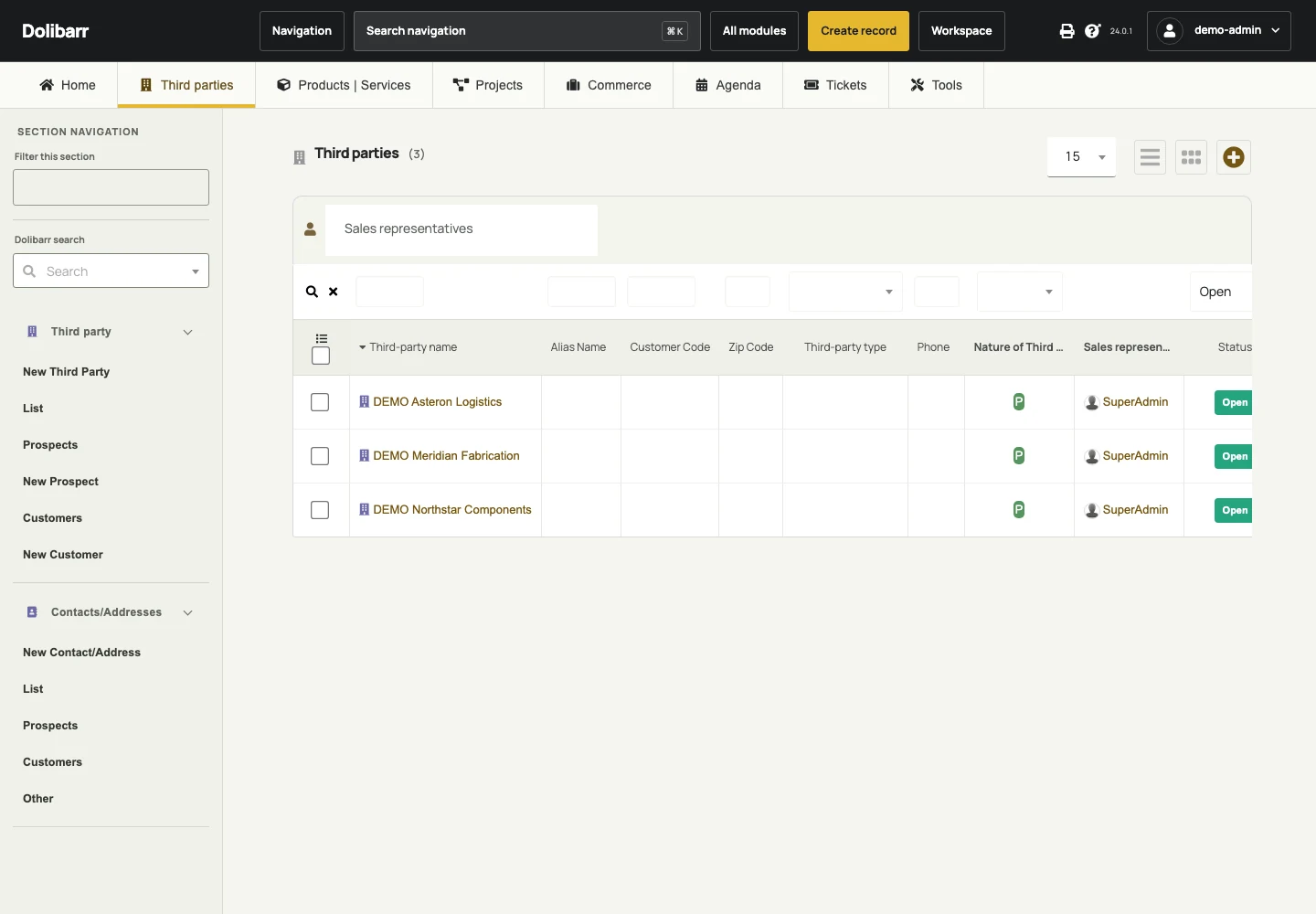Click prospect P badge for DEMO Meridian Fabrication
Screen dimensions: 1316x914
[1019, 455]
